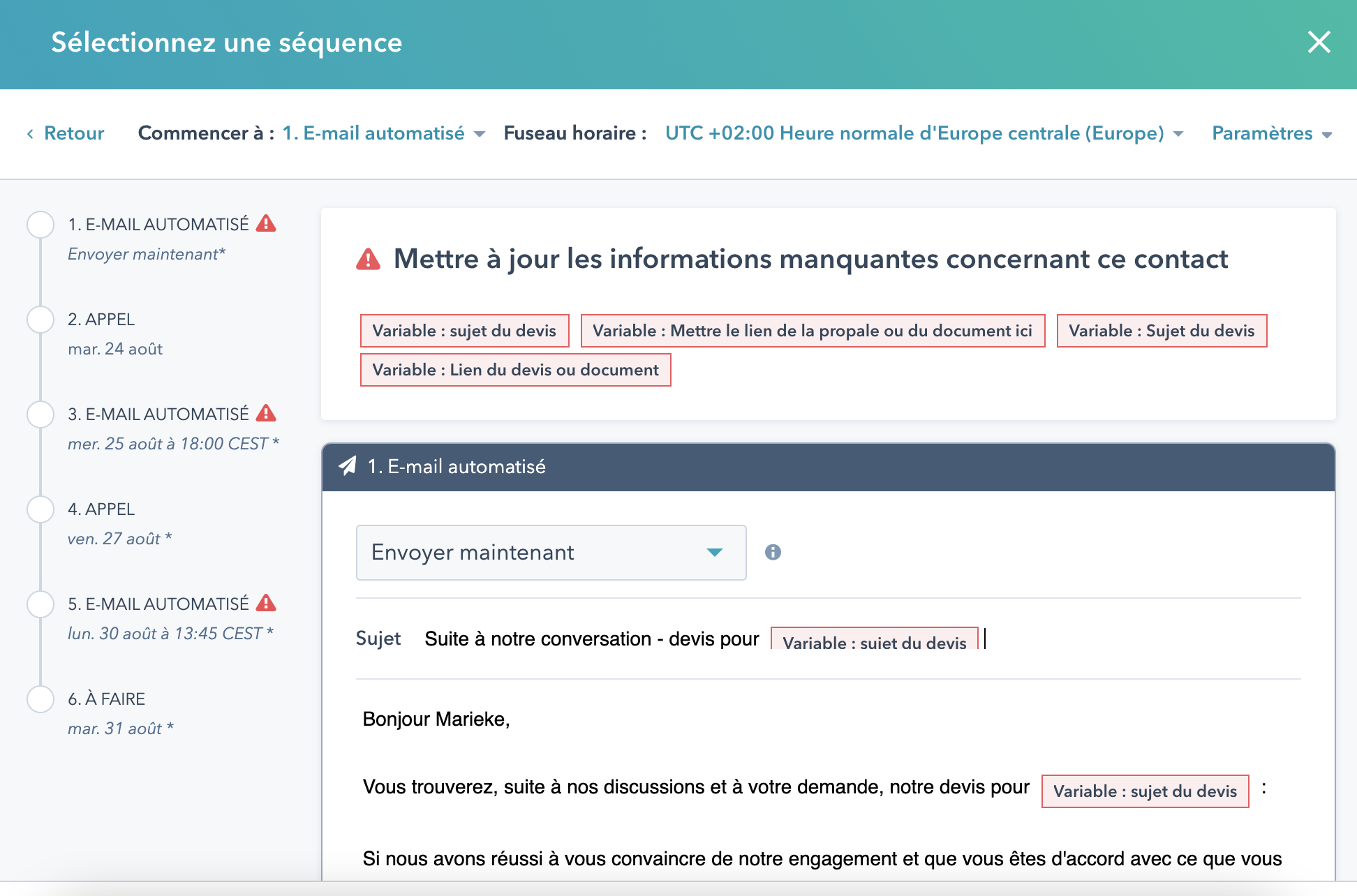
Task: Click the back chevron next to Retour
Action: click(30, 133)
